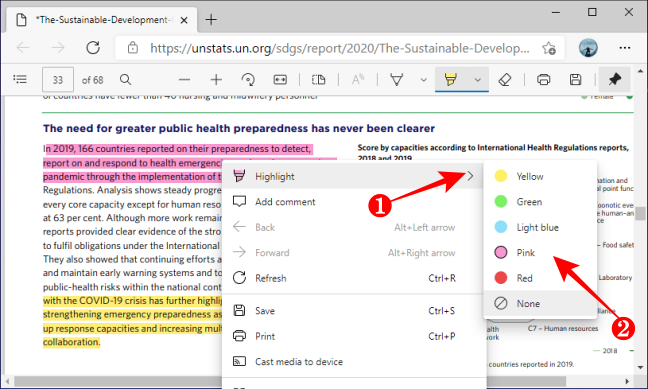Click the public health preparedness heading

point(239,129)
